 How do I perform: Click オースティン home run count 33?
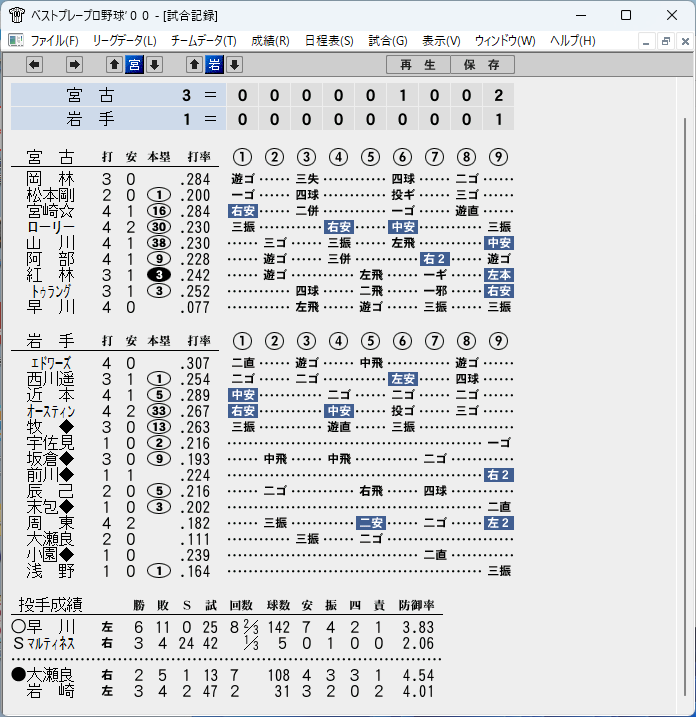pyautogui.click(x=159, y=411)
